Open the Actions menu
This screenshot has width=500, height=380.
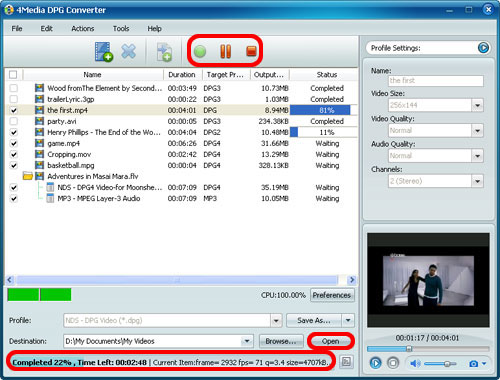tap(83, 29)
